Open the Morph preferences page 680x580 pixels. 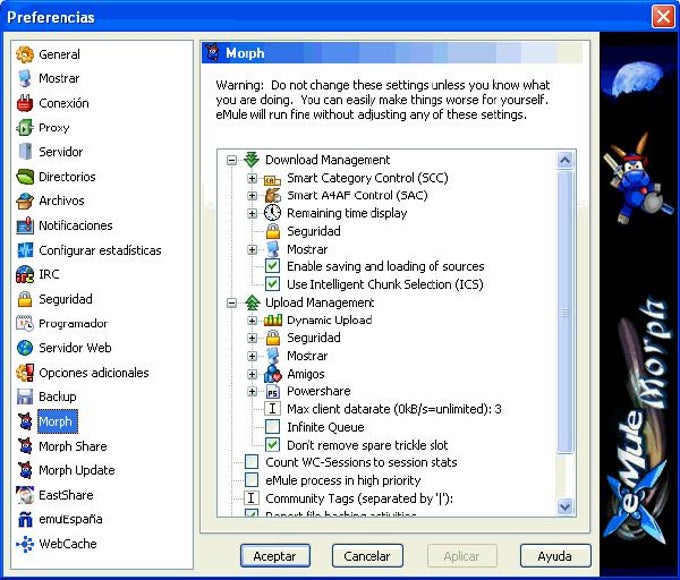point(56,421)
